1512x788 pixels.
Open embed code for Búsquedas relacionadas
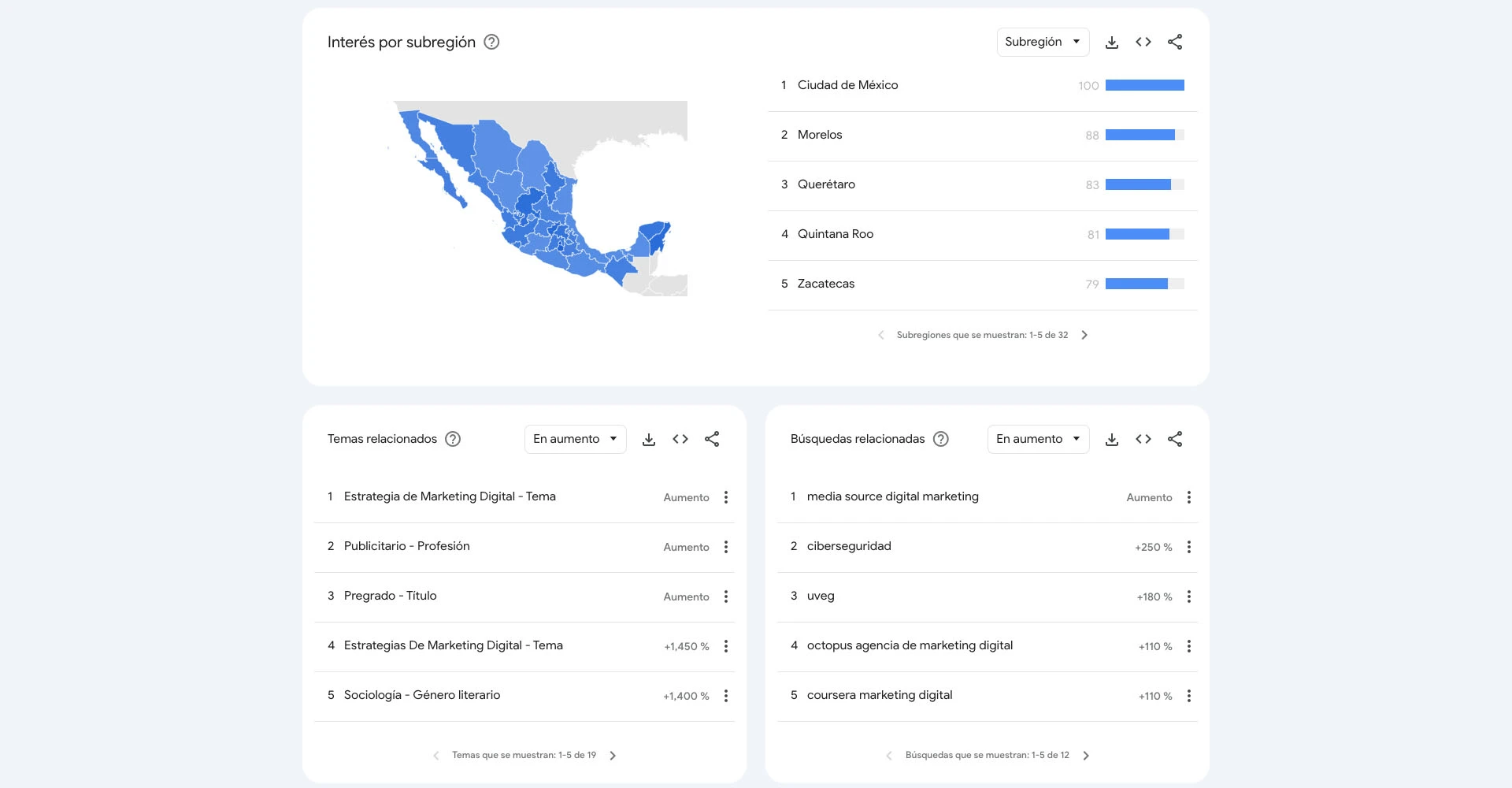(1143, 439)
